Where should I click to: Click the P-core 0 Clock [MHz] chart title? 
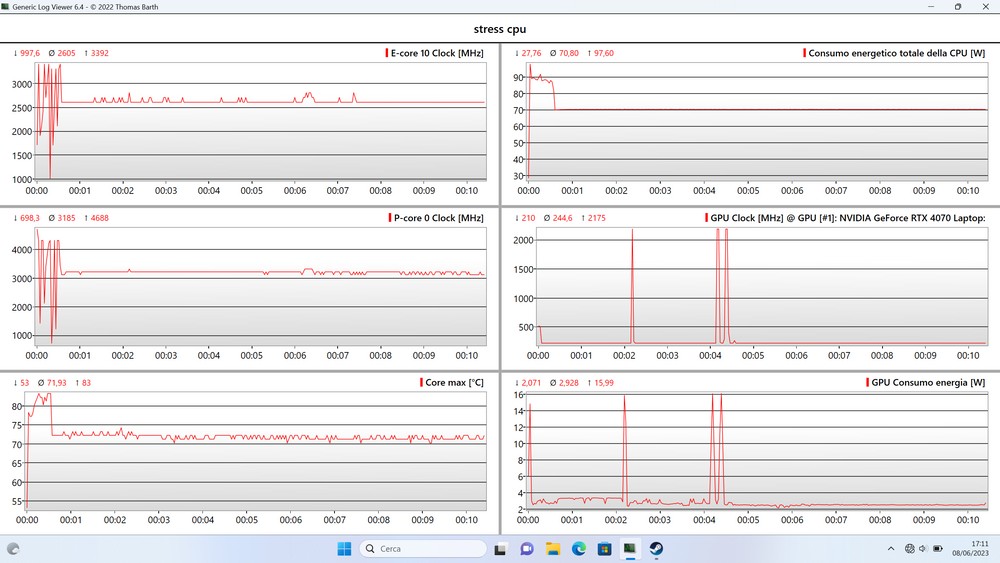(437, 218)
